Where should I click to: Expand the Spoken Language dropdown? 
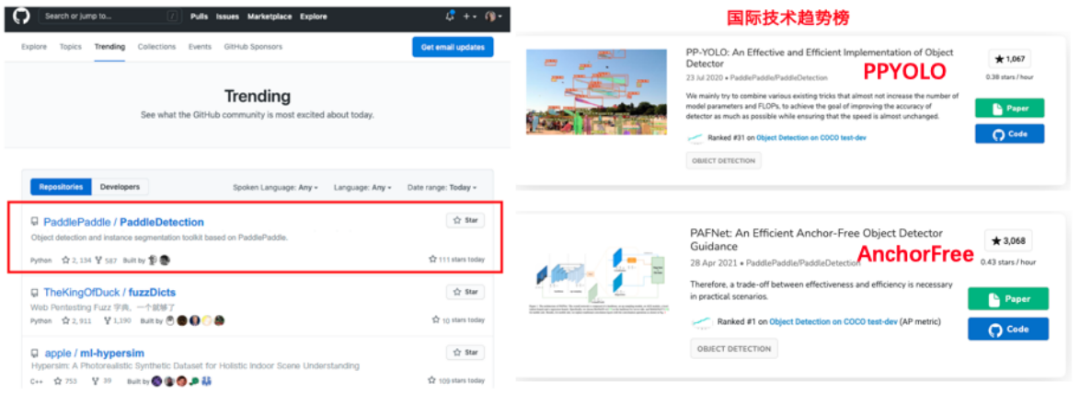click(276, 187)
